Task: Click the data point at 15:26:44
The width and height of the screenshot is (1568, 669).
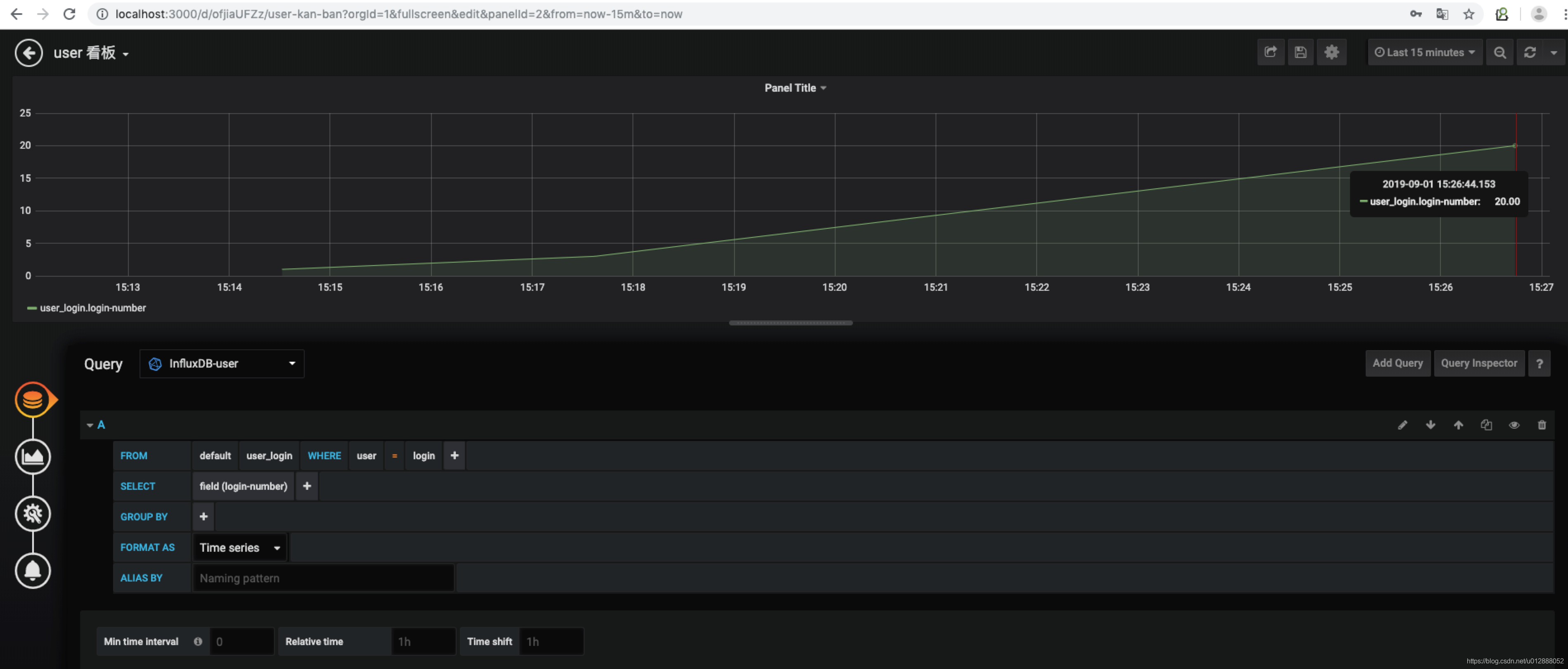Action: (x=1514, y=145)
